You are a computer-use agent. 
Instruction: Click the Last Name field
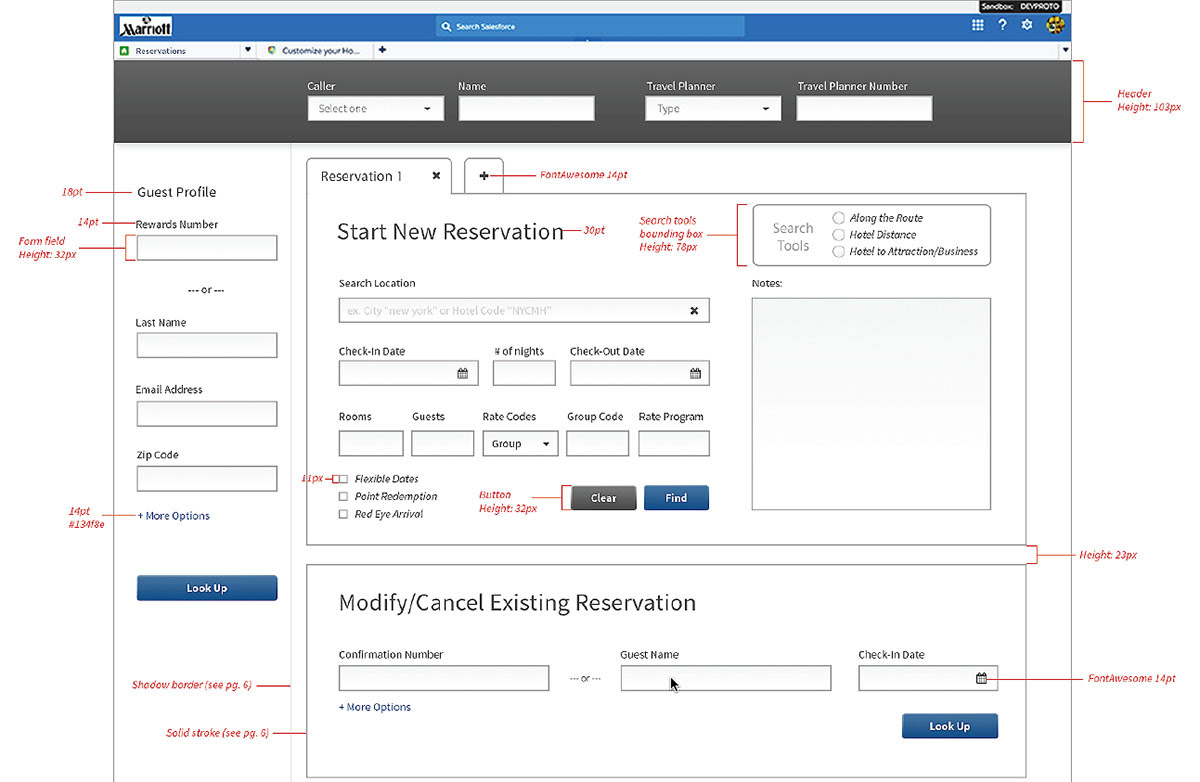coord(207,345)
